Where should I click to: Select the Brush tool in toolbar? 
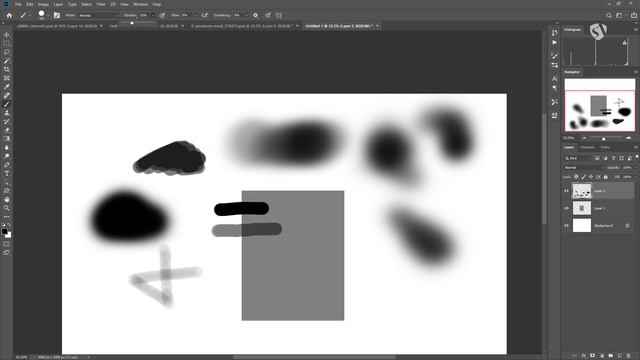pos(7,104)
